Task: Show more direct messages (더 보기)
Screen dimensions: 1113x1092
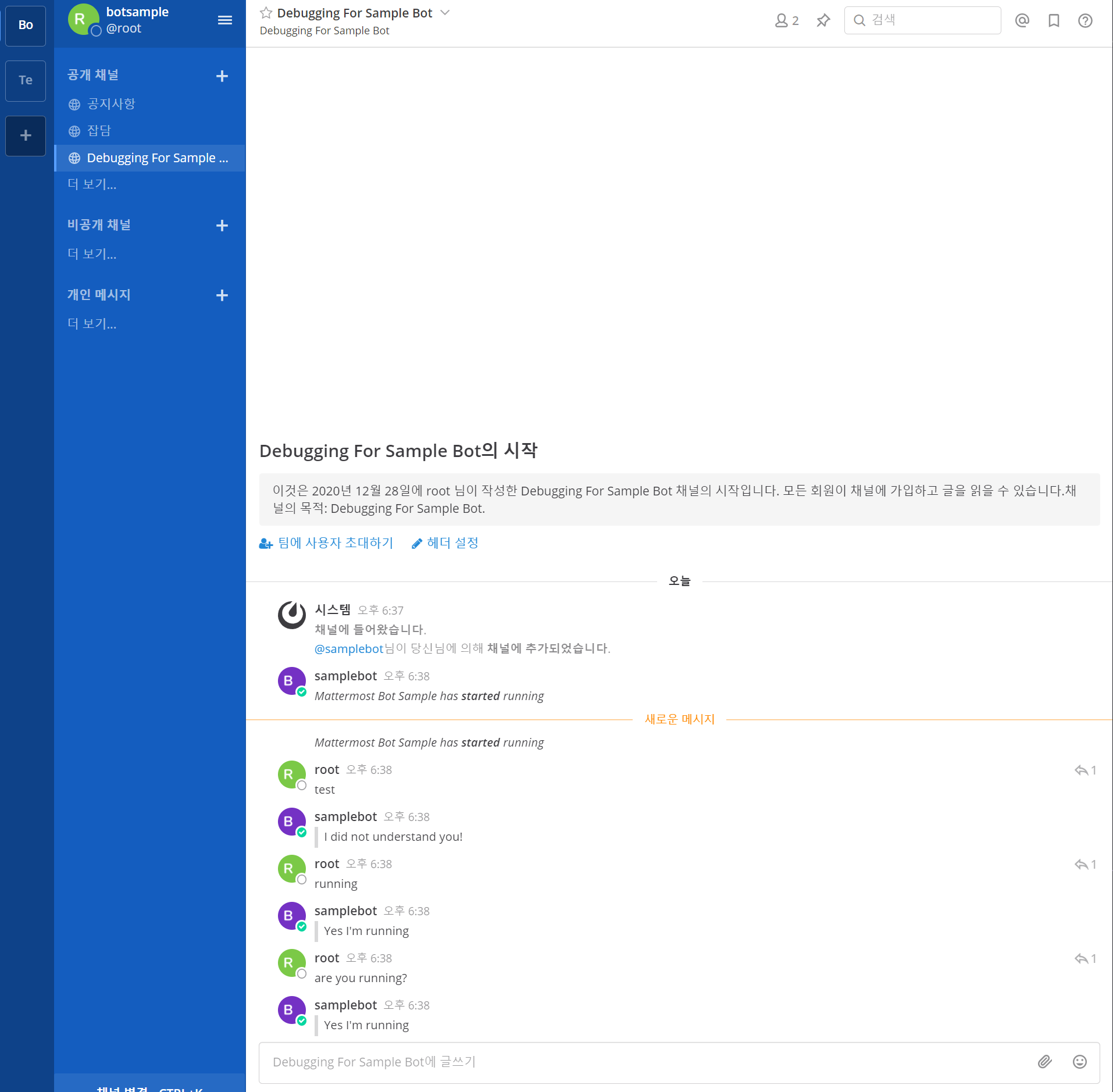Action: (92, 324)
